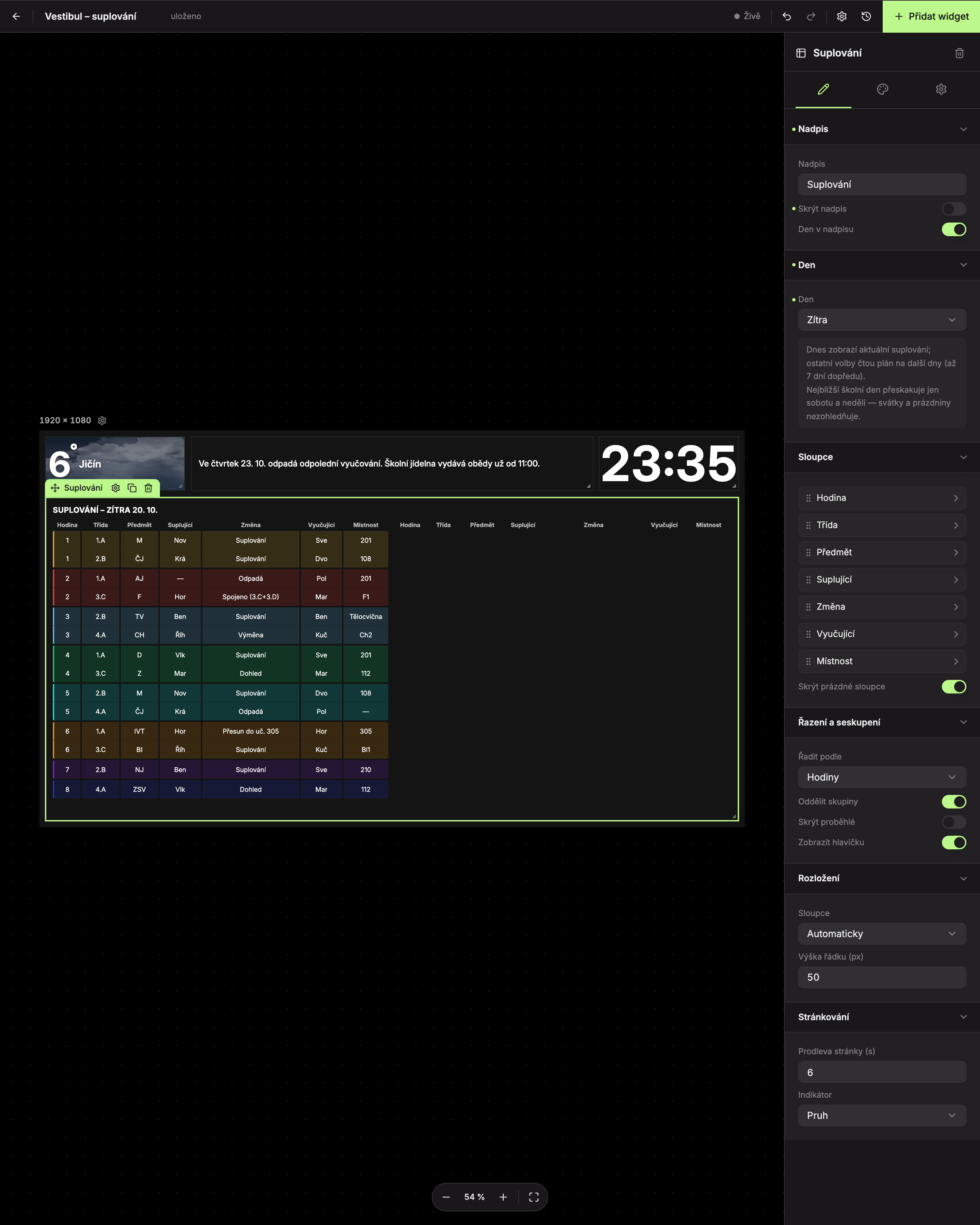Fit canvas to screen icon
The height and width of the screenshot is (1225, 980).
534,1197
